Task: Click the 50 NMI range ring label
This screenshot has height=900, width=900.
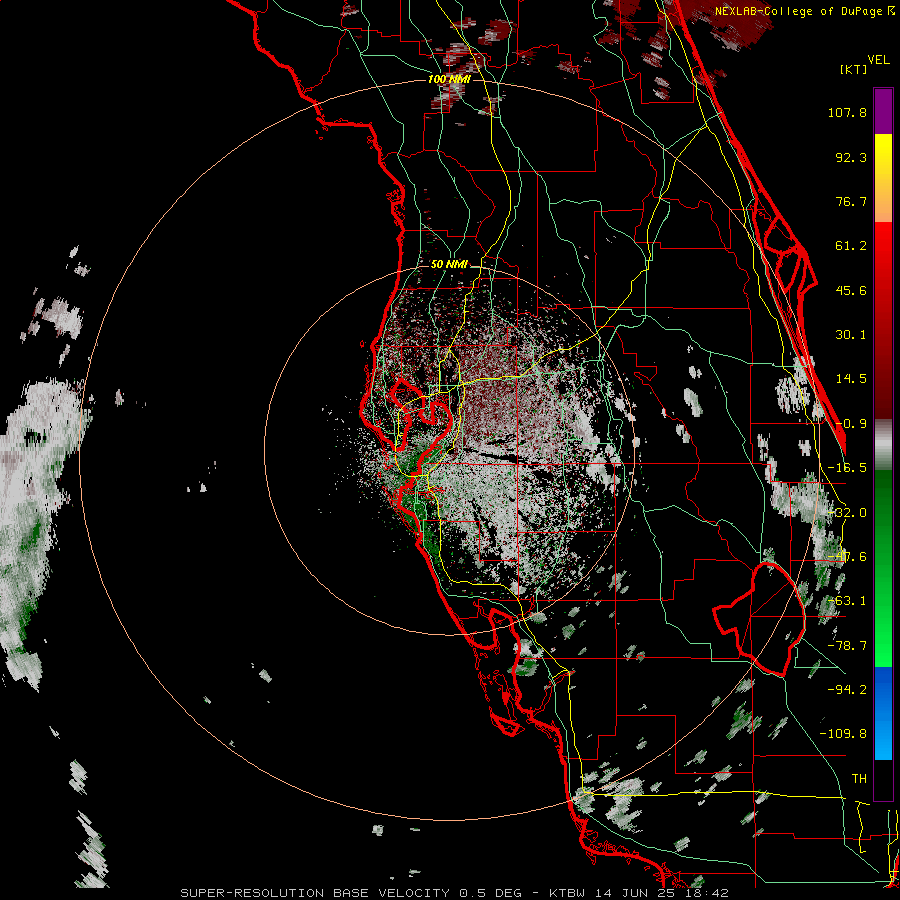Action: (449, 264)
